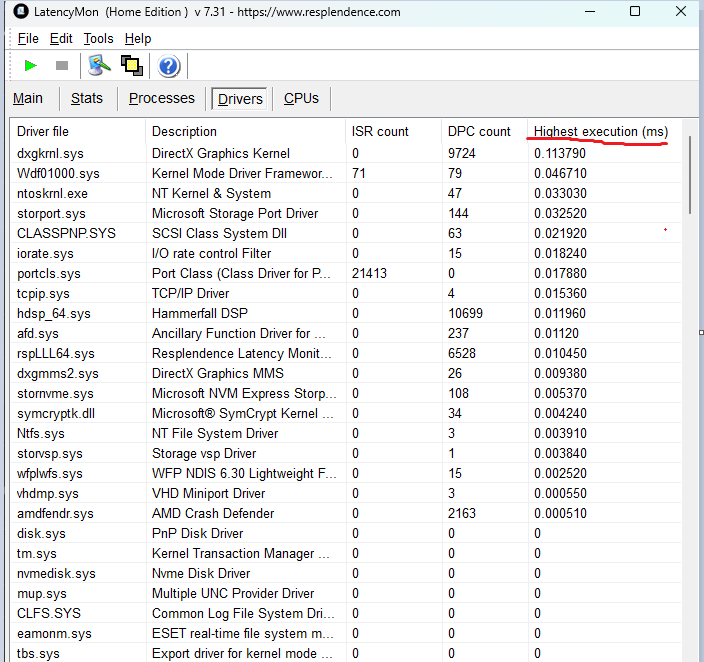Open the options icon in toolbar
The height and width of the screenshot is (662, 704).
[x=99, y=66]
